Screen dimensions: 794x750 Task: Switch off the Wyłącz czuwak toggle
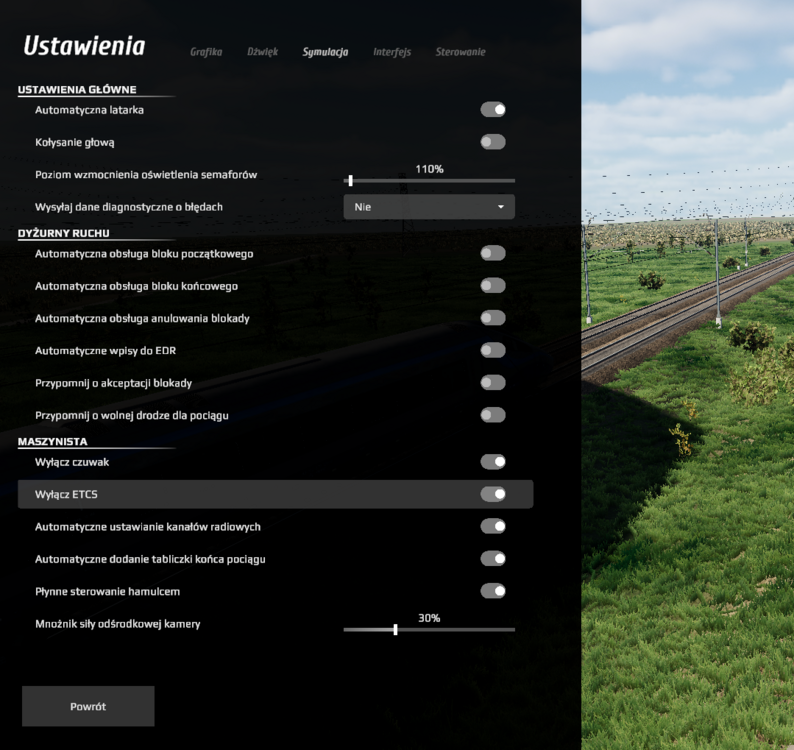[x=493, y=462]
